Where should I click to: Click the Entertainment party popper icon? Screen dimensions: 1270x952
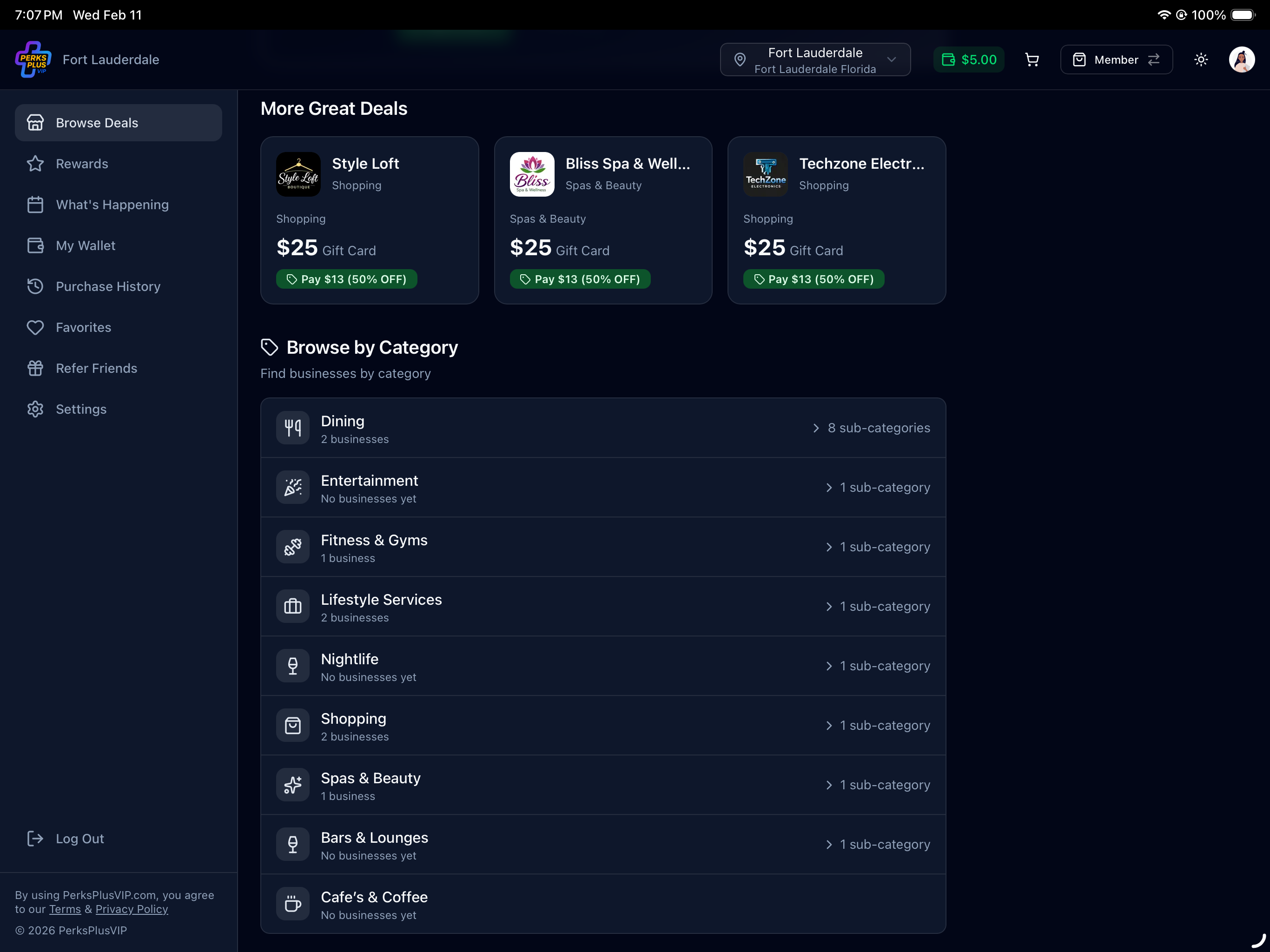tap(293, 488)
